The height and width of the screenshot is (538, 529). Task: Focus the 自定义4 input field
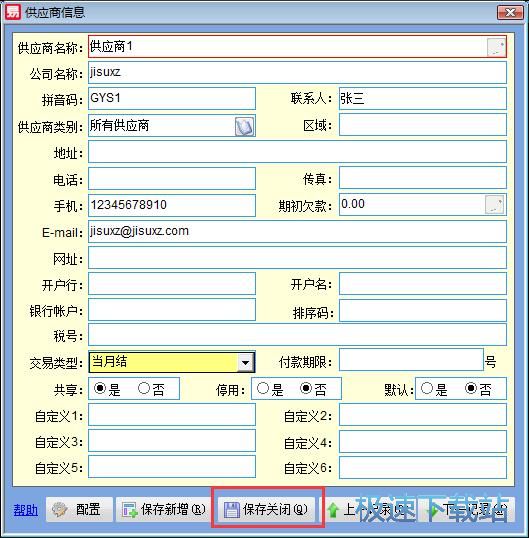[x=423, y=442]
